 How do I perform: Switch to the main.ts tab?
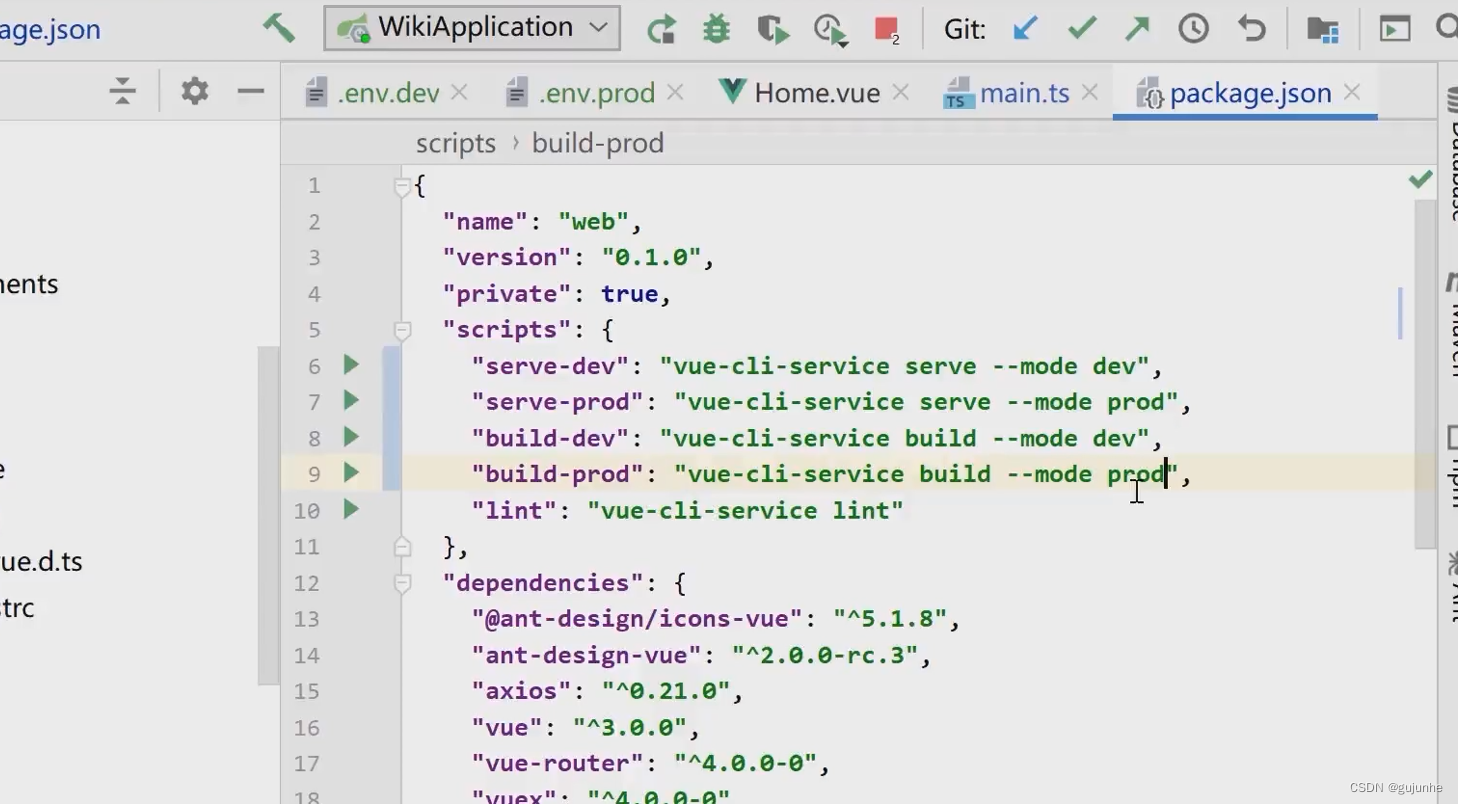click(x=1024, y=93)
